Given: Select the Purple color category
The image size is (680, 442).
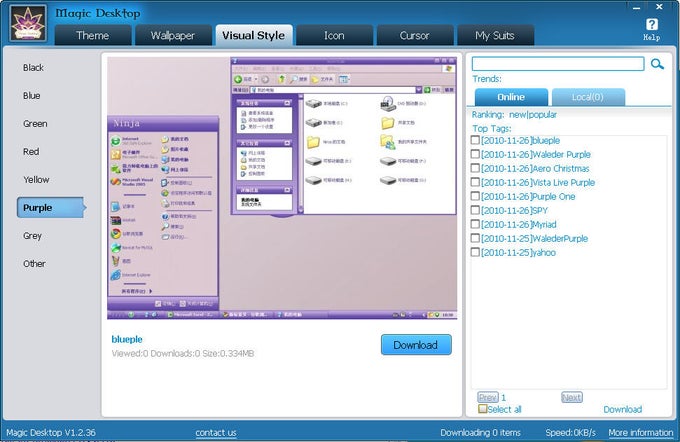Looking at the screenshot, I should [x=51, y=208].
